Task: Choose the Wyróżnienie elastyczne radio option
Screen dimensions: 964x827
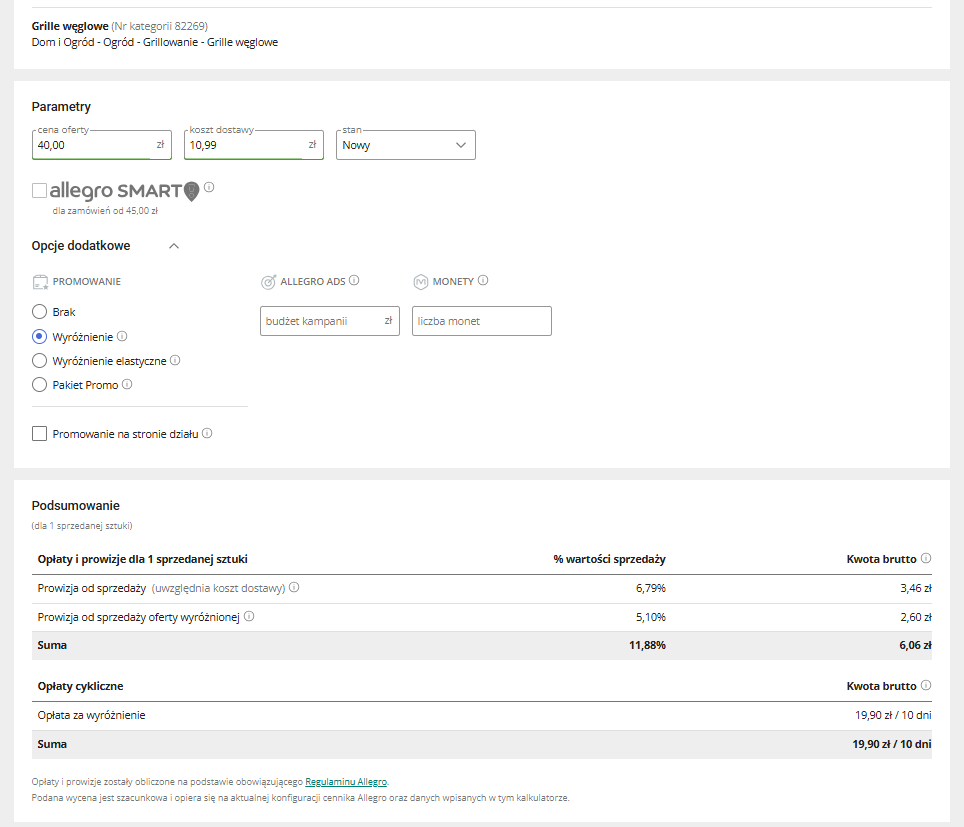Action: click(x=39, y=360)
